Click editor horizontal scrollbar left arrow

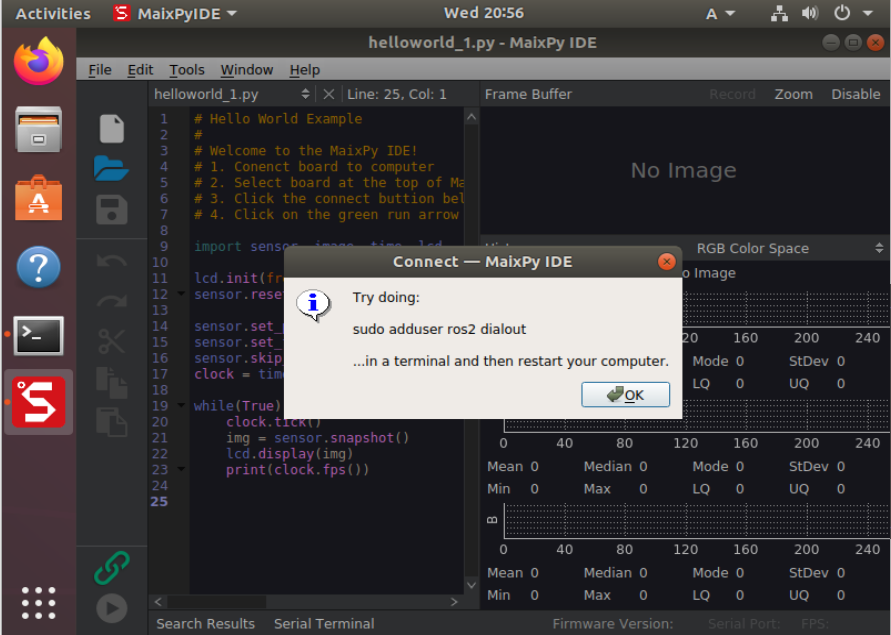coord(158,601)
